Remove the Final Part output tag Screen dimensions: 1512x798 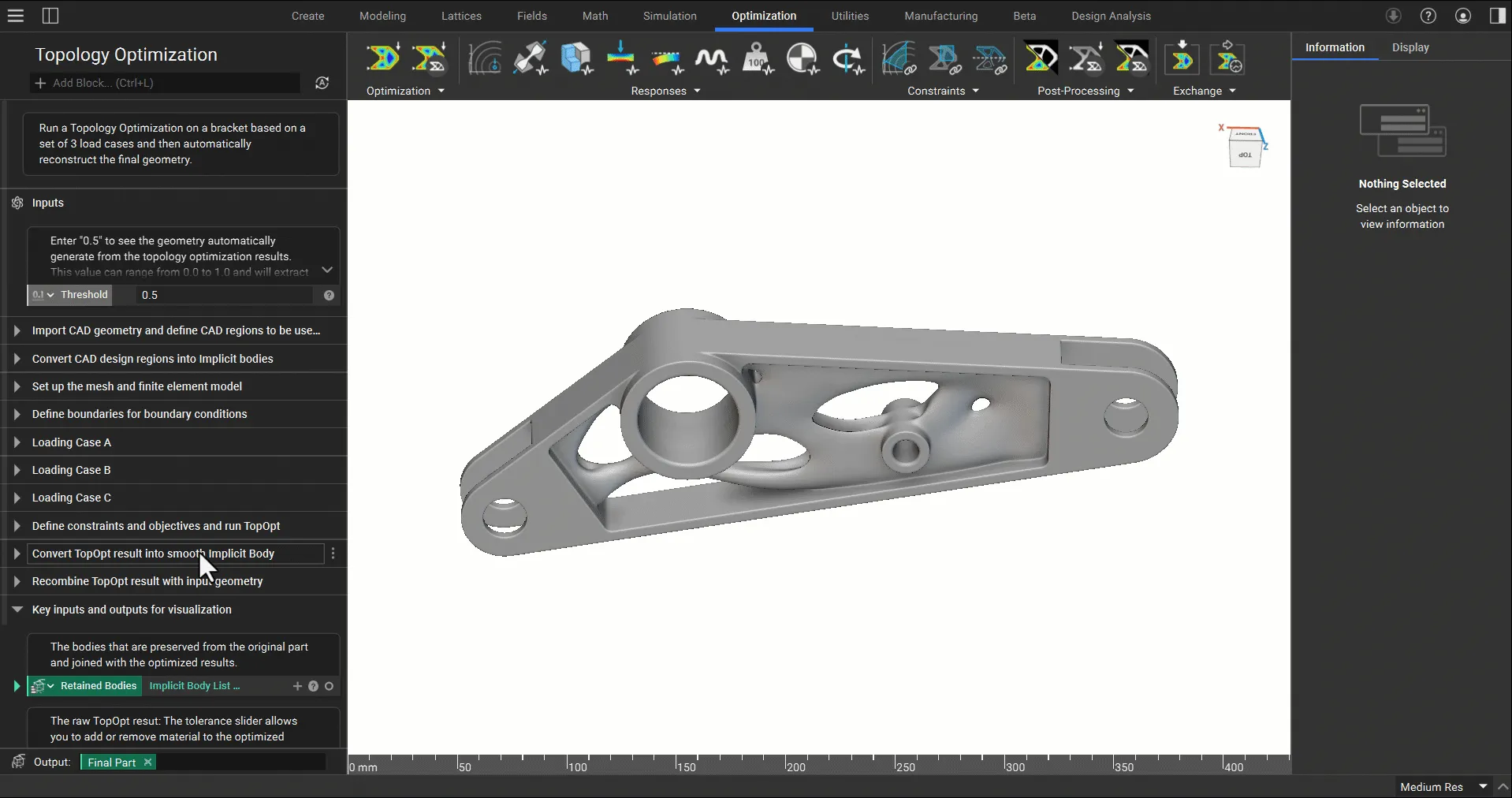coord(147,763)
